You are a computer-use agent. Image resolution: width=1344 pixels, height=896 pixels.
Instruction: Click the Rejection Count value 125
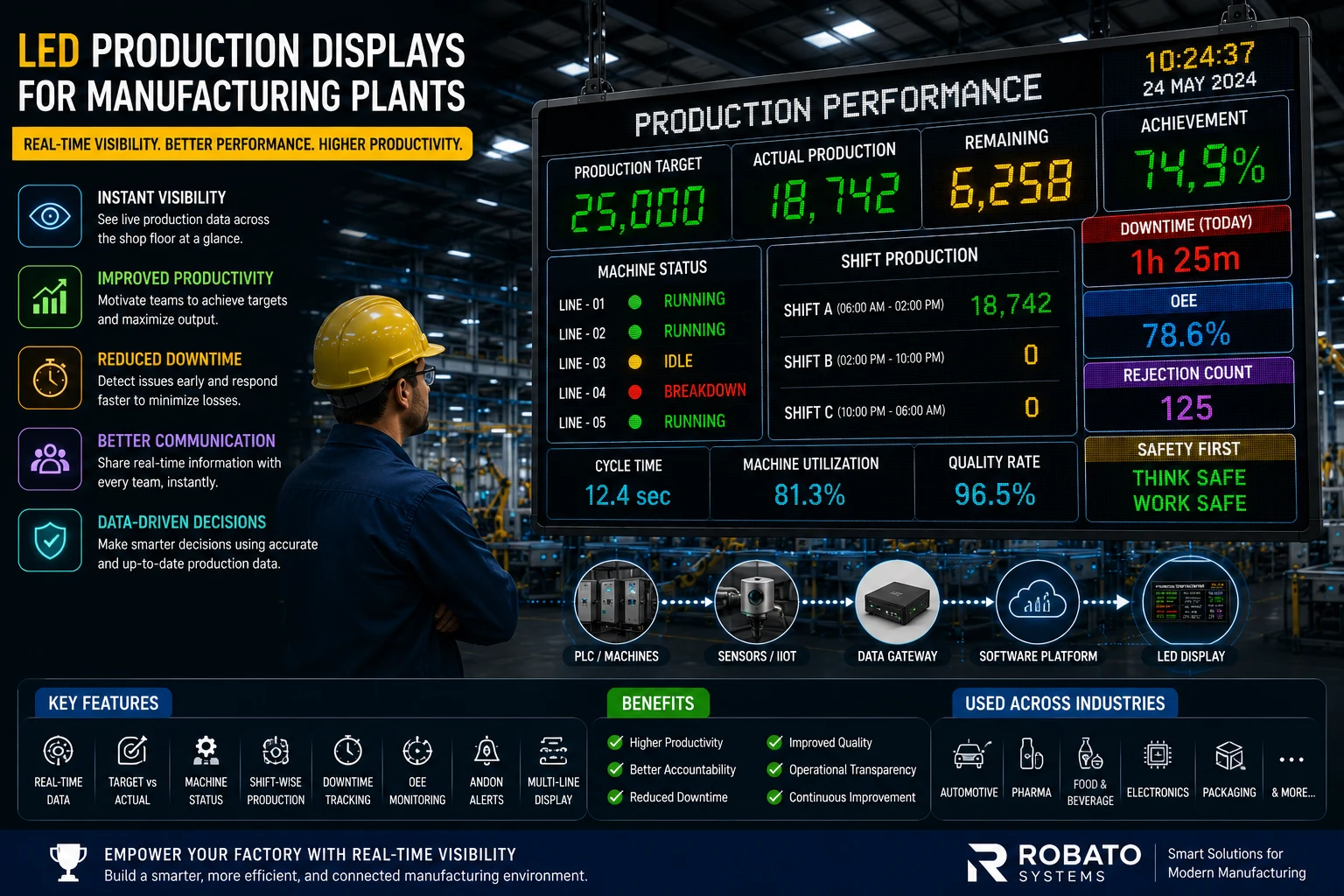(x=1186, y=408)
